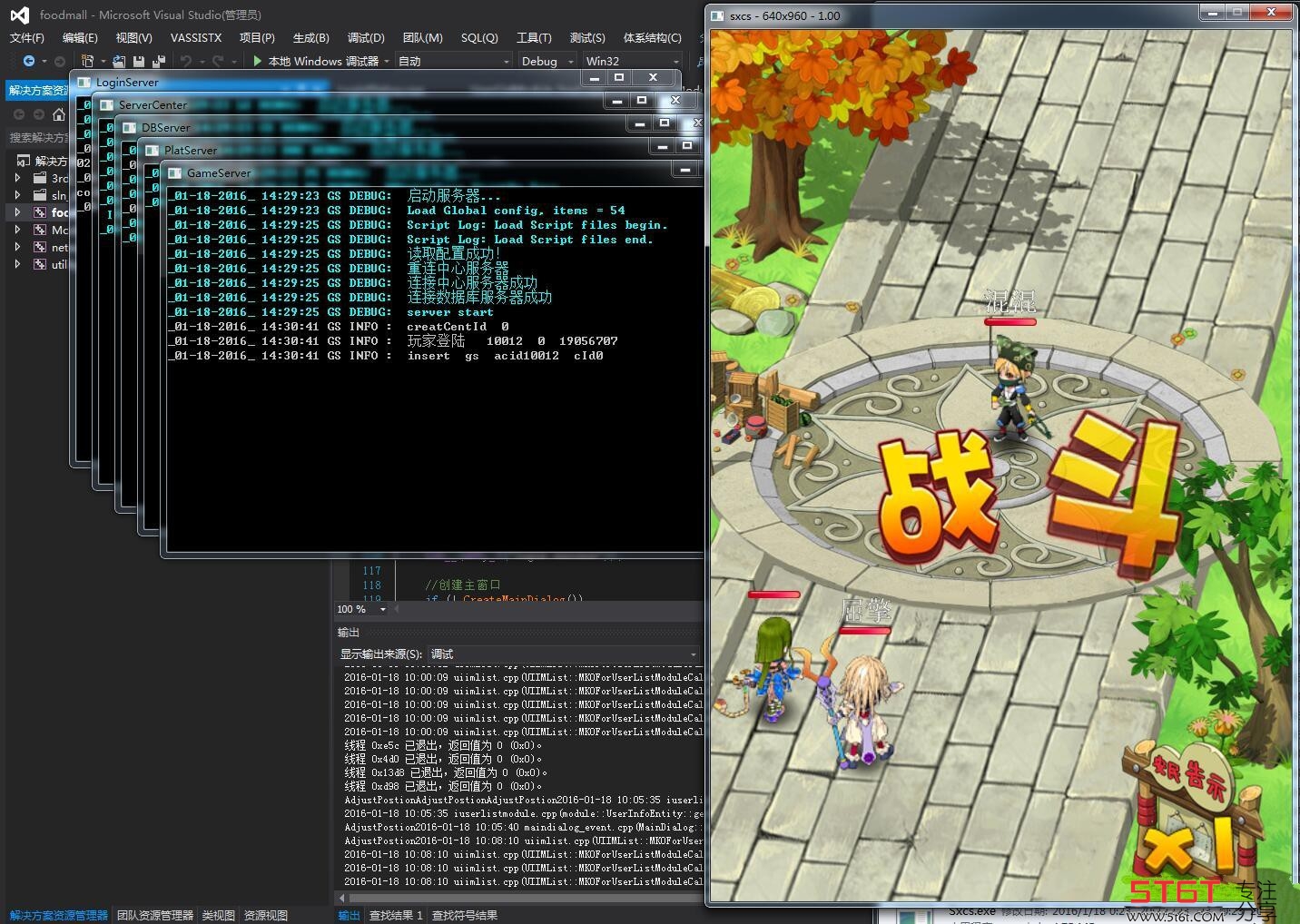Open the 100 % zoom dropdown in editor
1300x924 pixels.
(361, 609)
